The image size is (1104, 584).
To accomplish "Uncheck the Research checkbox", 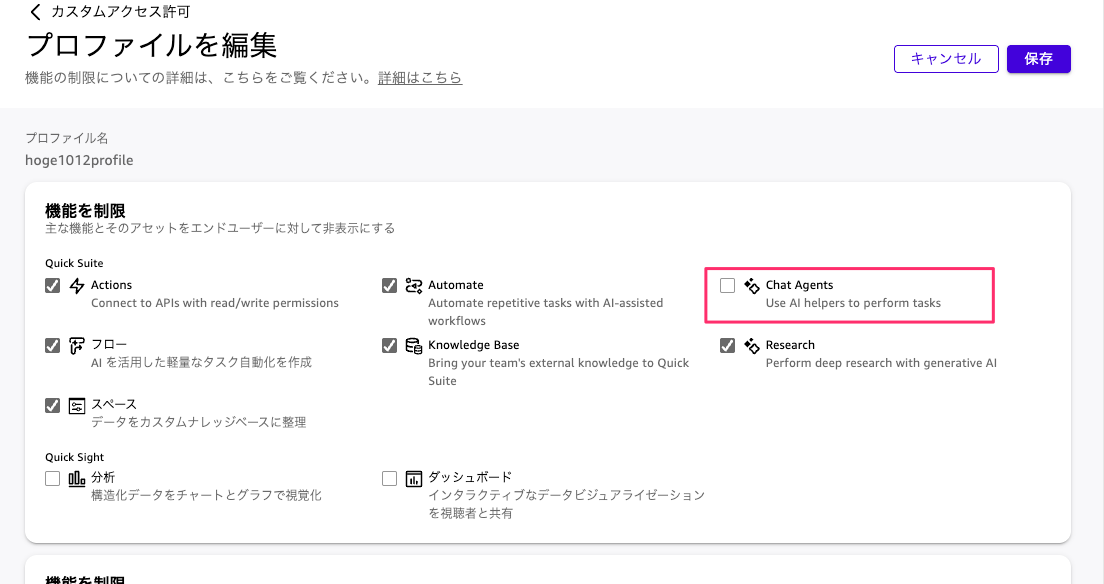I will tap(727, 346).
